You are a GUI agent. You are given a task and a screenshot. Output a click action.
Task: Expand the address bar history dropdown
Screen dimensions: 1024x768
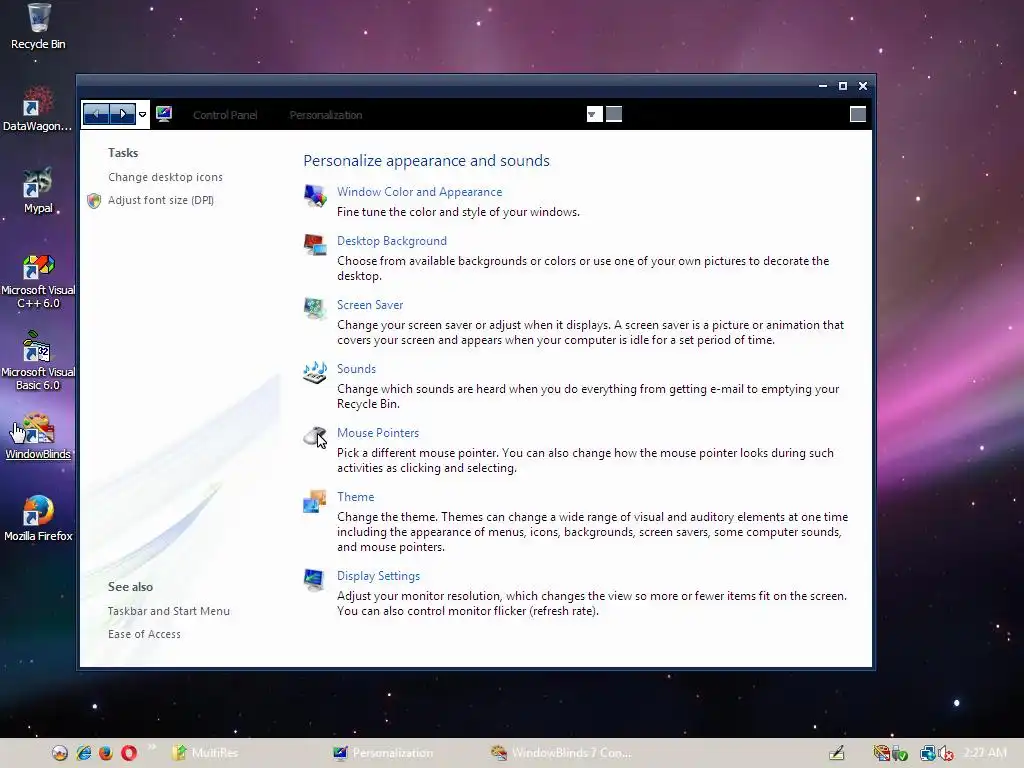[x=594, y=114]
